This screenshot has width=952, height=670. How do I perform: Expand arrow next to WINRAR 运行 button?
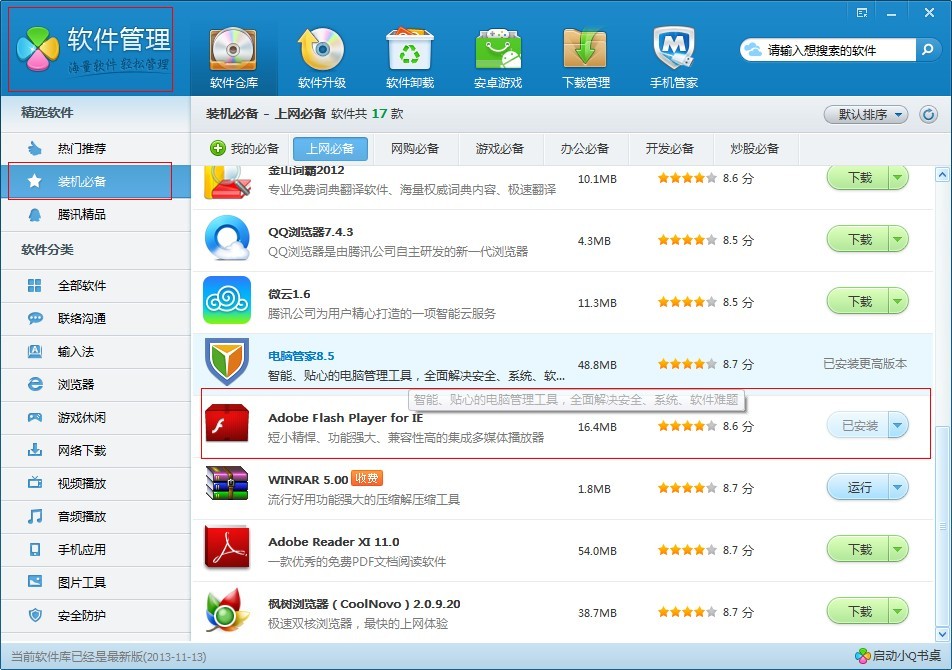(898, 487)
